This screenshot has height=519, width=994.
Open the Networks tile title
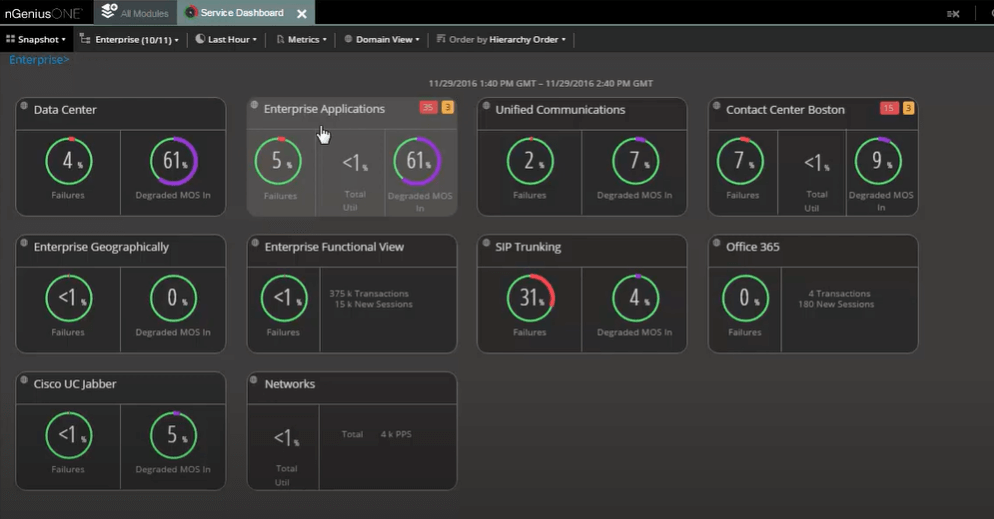290,384
